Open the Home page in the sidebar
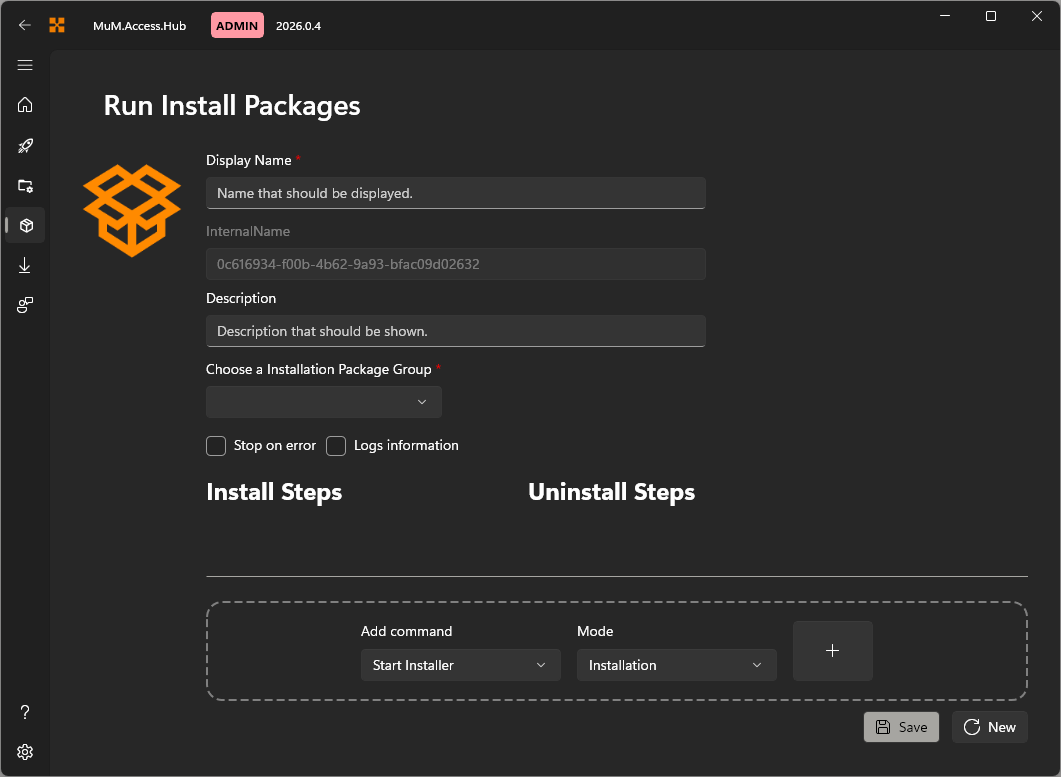The height and width of the screenshot is (777, 1061). coord(25,105)
